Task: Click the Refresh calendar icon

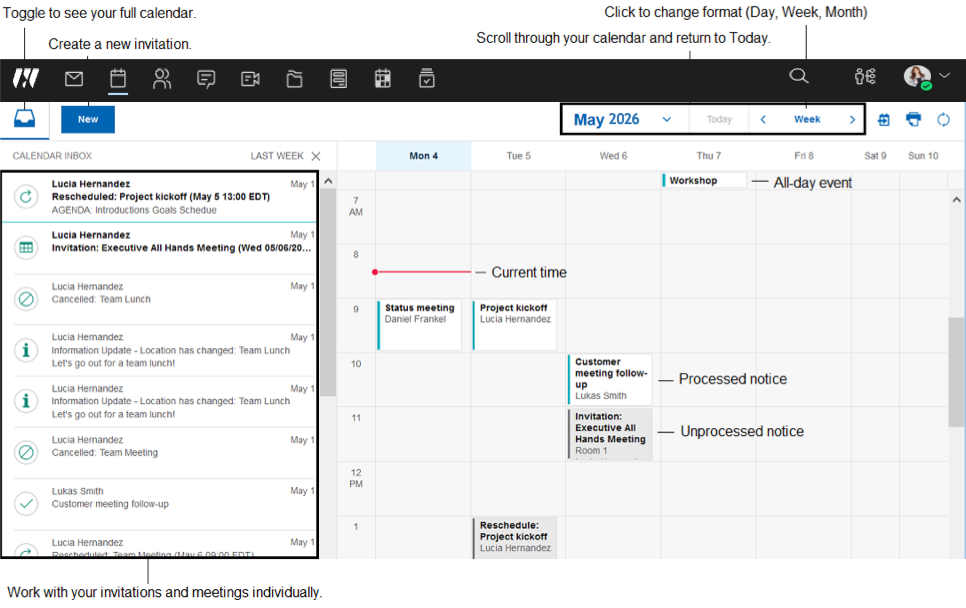Action: coord(943,120)
